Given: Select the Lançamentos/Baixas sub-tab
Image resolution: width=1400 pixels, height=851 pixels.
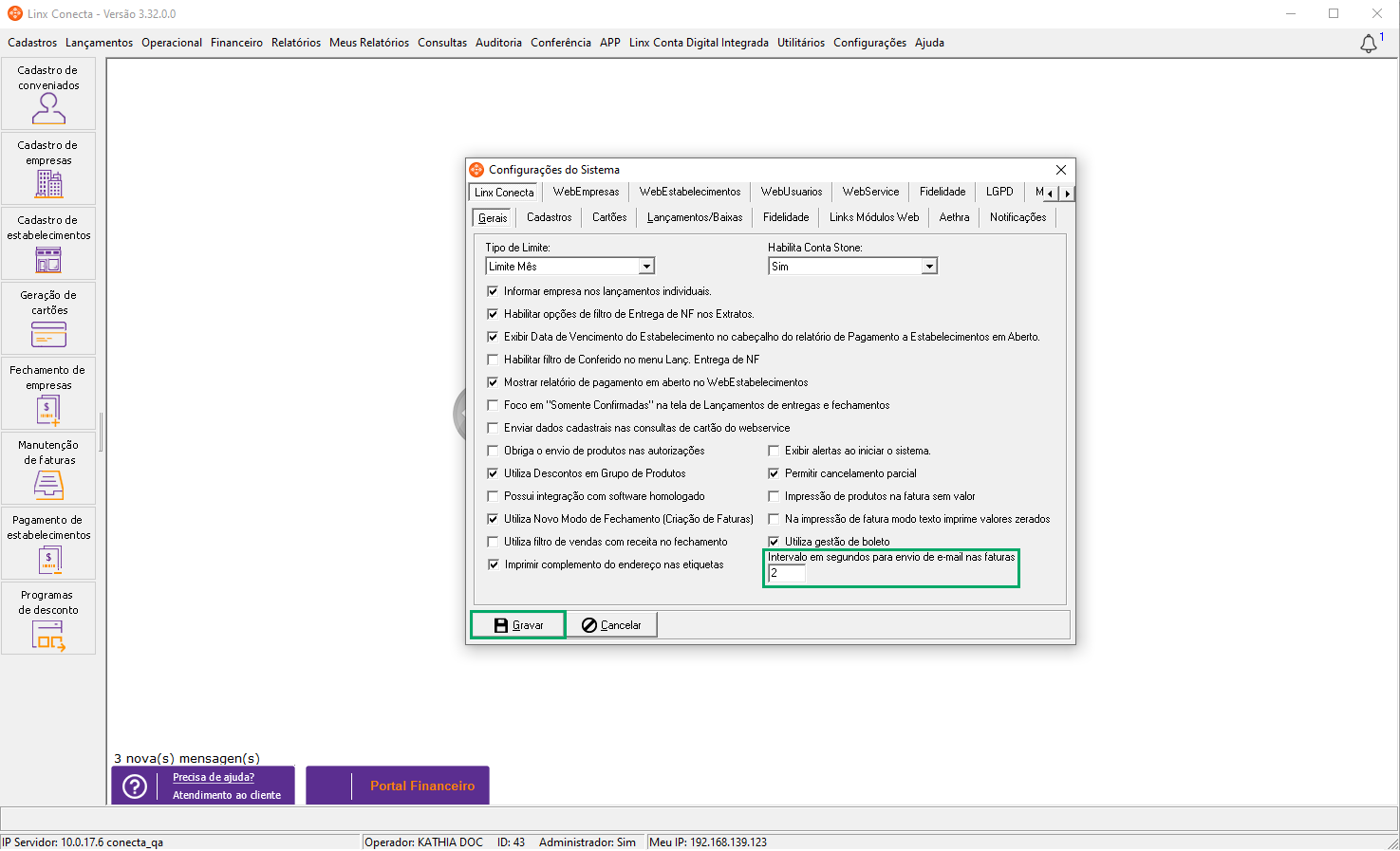Looking at the screenshot, I should click(x=695, y=217).
